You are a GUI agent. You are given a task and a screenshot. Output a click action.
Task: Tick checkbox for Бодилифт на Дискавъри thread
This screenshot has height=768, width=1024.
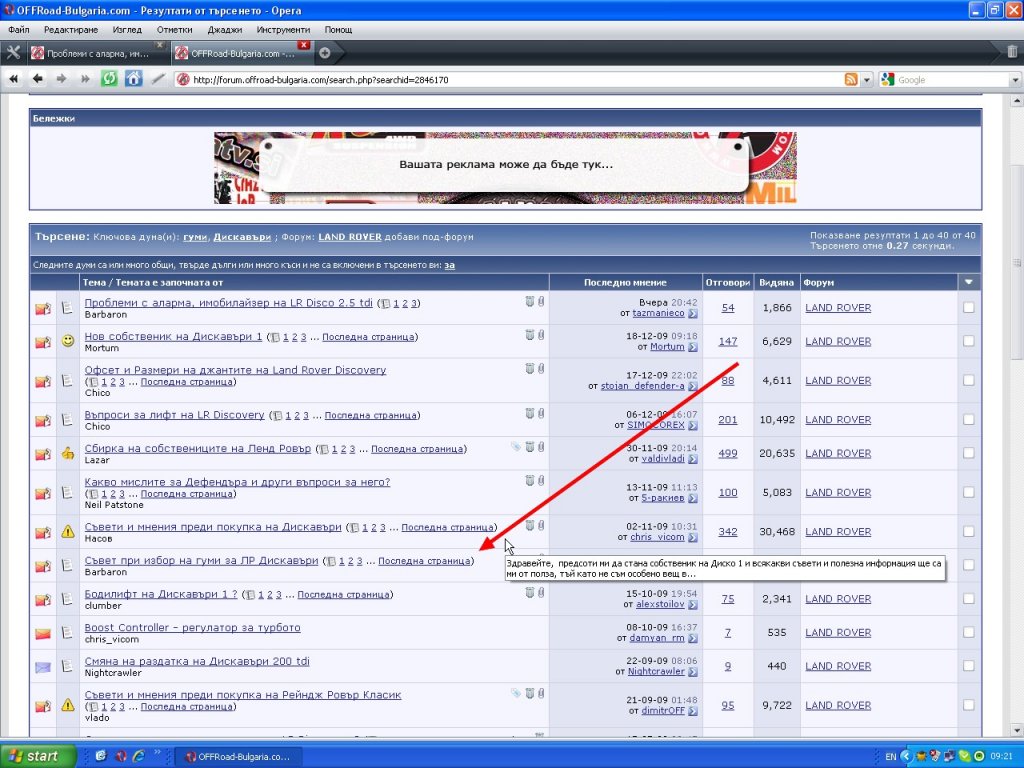point(968,599)
